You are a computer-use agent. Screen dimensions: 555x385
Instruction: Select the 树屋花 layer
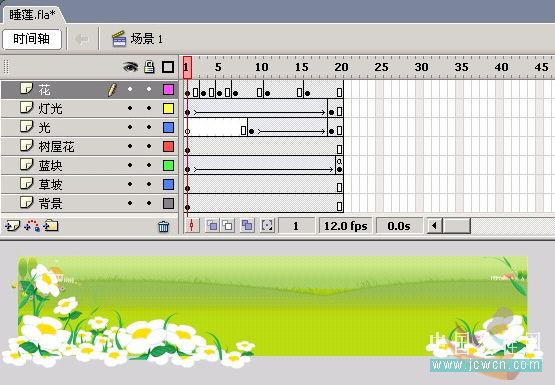[89, 146]
